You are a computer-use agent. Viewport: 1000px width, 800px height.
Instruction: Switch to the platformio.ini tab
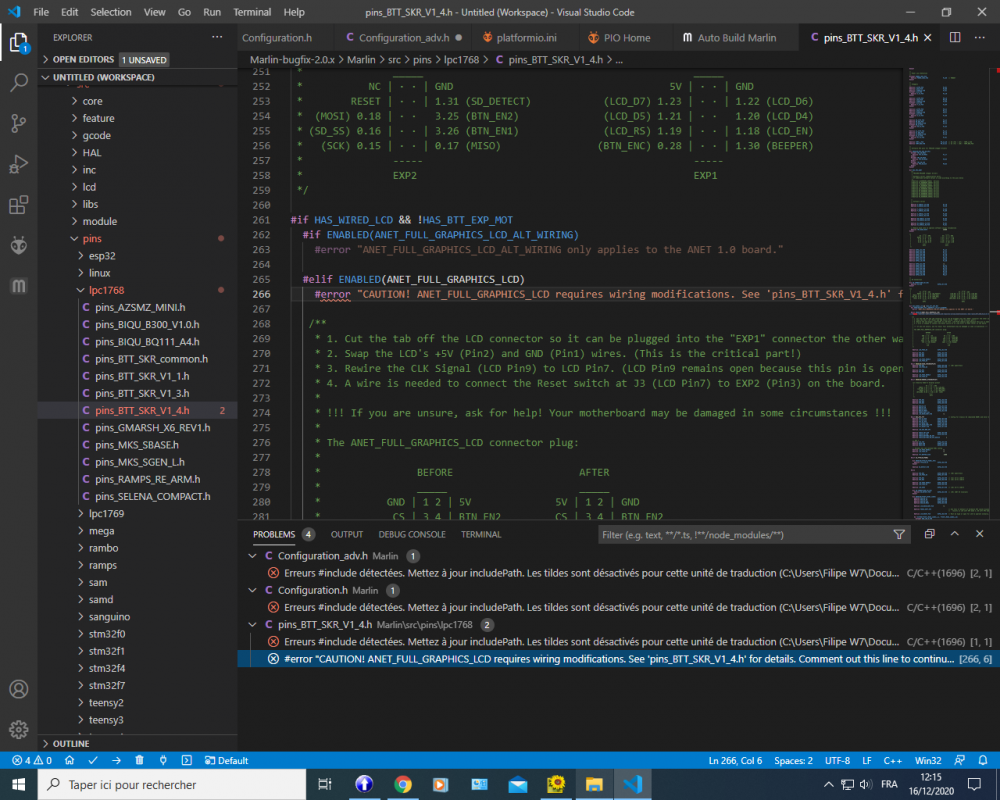[x=527, y=37]
